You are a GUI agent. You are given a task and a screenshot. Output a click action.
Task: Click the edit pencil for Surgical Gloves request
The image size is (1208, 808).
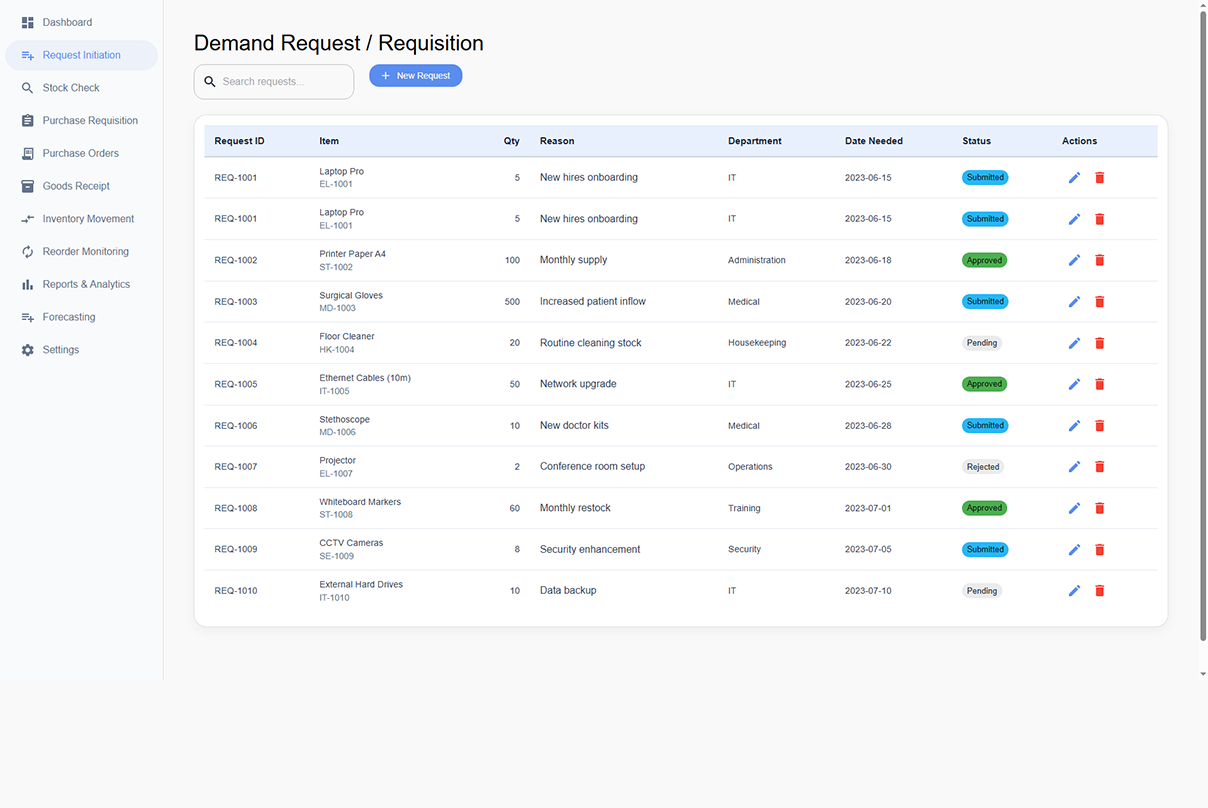(x=1074, y=301)
